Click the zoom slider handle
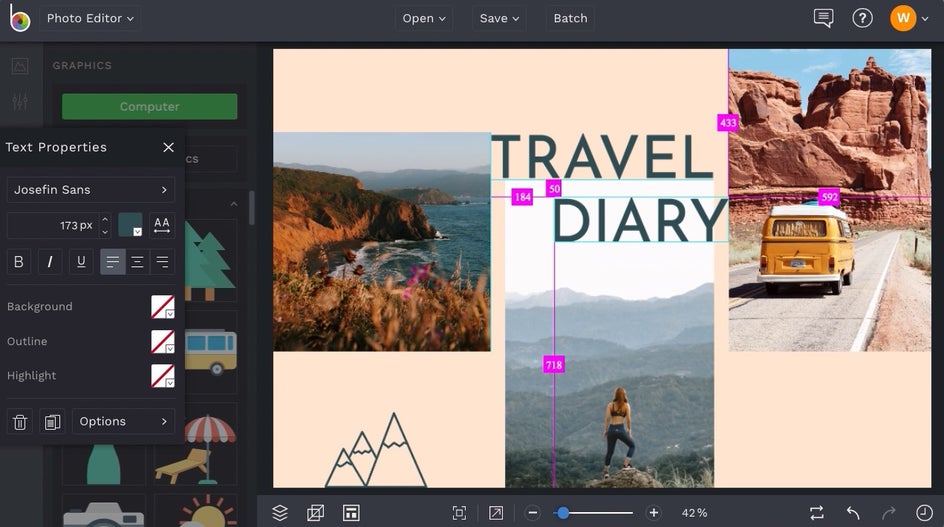 [x=563, y=513]
